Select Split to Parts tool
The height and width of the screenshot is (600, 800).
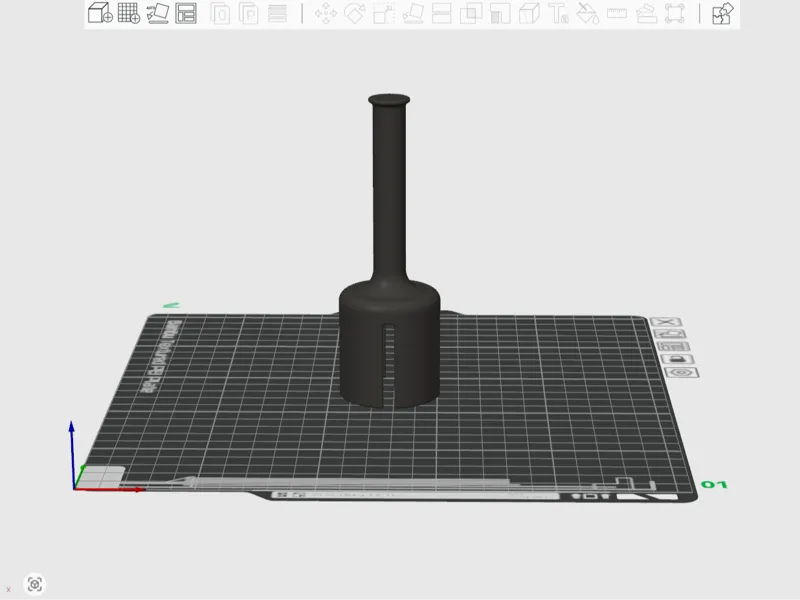click(249, 14)
